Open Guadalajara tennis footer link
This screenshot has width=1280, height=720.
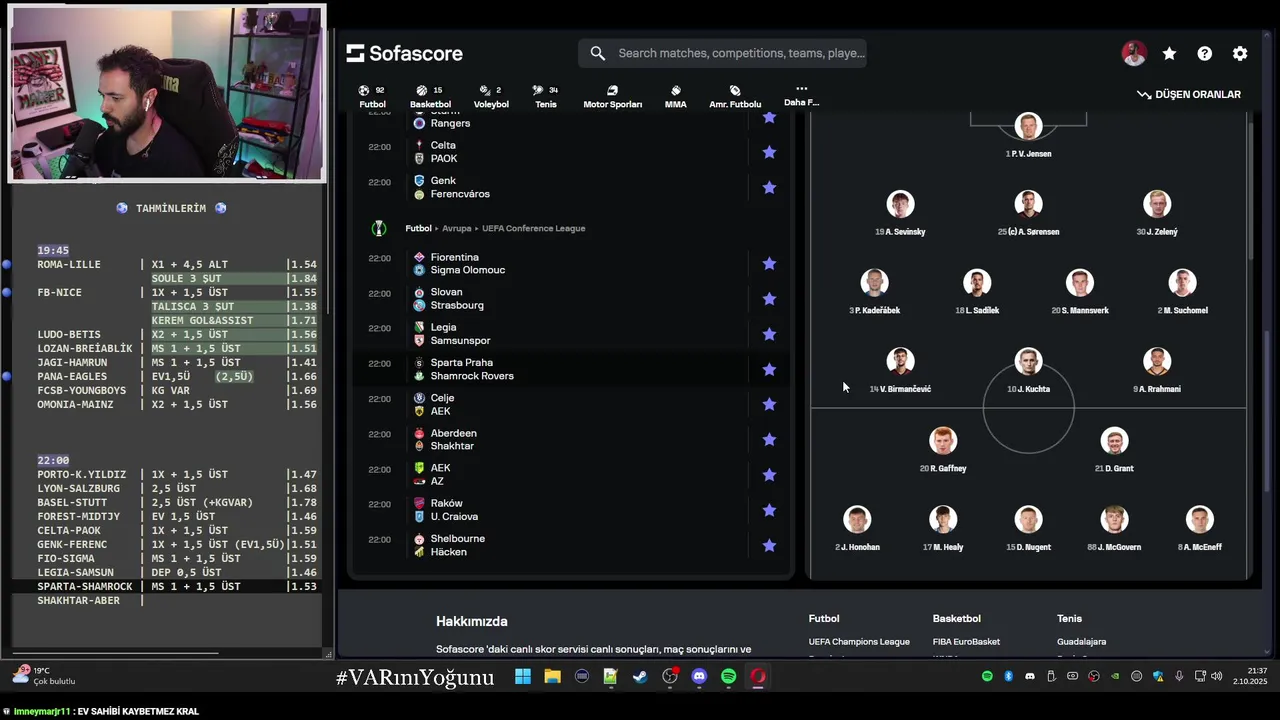[x=1081, y=642]
